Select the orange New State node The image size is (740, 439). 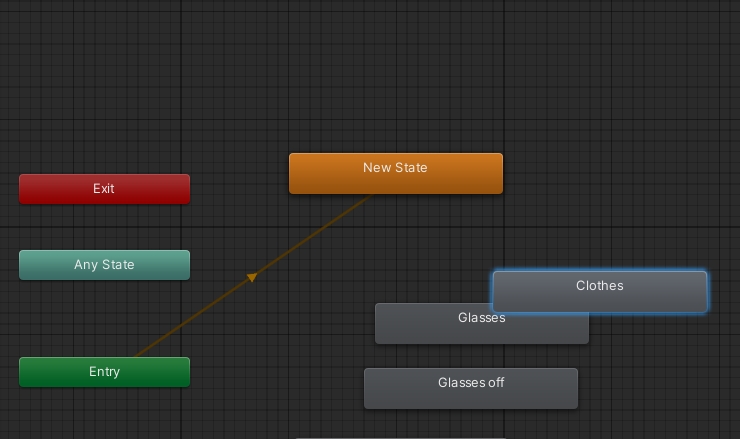click(395, 173)
